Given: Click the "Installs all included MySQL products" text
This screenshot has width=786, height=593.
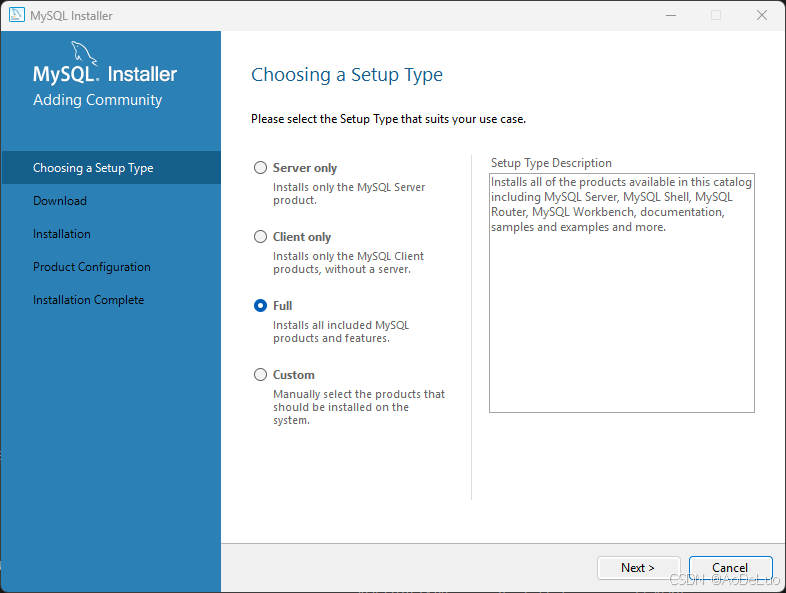Looking at the screenshot, I should [x=341, y=331].
